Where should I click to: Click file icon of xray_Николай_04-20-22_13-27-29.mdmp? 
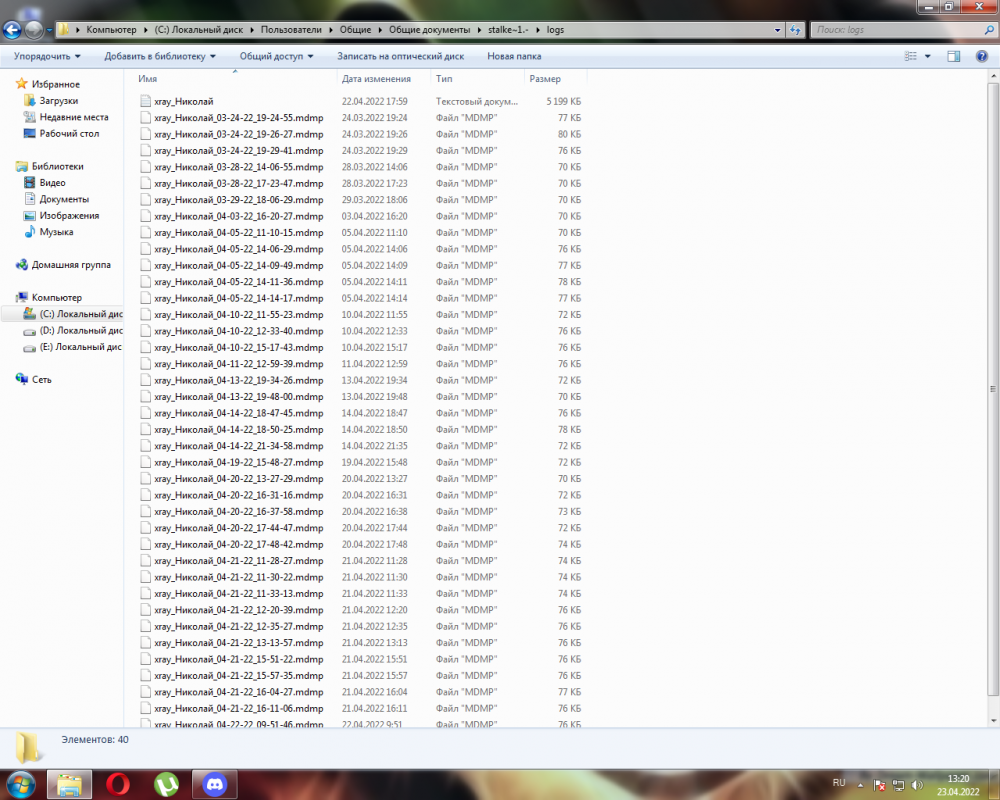(145, 478)
